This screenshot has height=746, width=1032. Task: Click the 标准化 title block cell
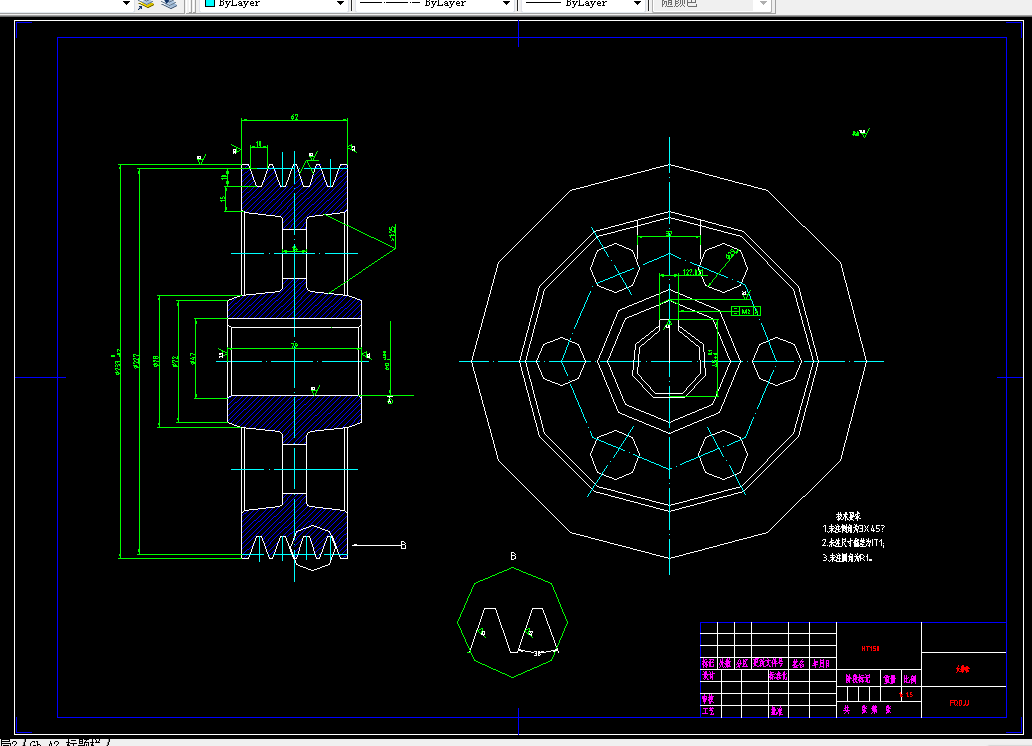tap(778, 676)
